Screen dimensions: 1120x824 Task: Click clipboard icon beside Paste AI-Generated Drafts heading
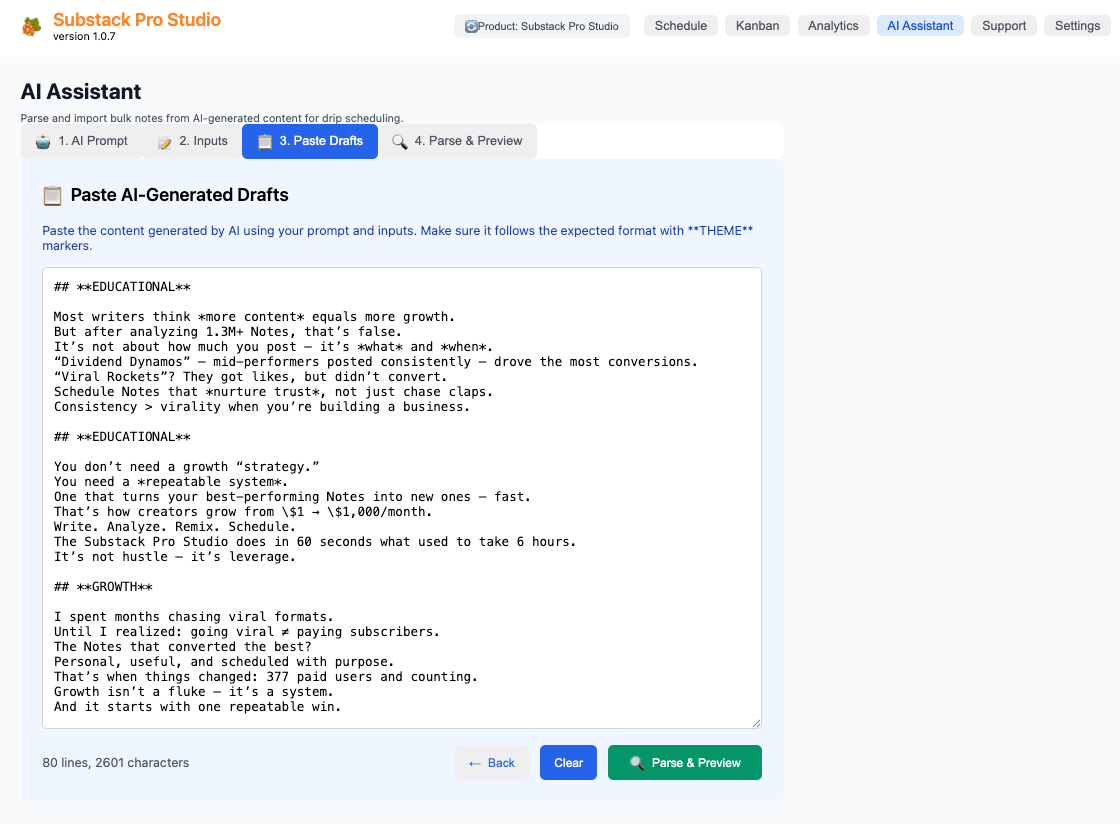coord(52,195)
